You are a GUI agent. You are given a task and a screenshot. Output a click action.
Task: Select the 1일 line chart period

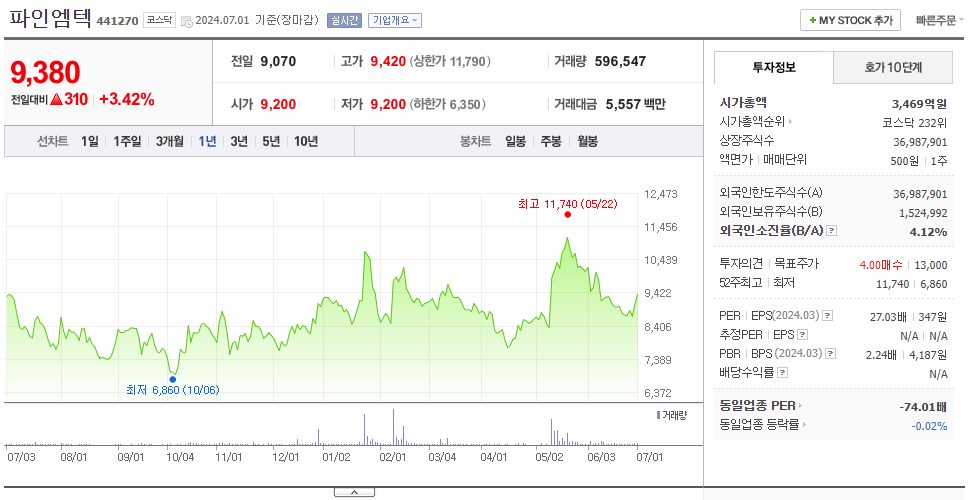coord(90,141)
